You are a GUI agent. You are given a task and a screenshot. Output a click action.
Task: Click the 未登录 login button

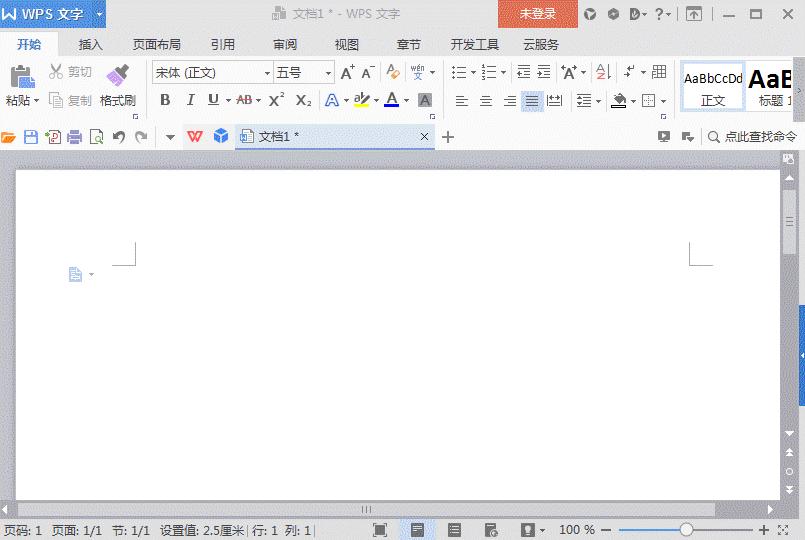coord(538,14)
